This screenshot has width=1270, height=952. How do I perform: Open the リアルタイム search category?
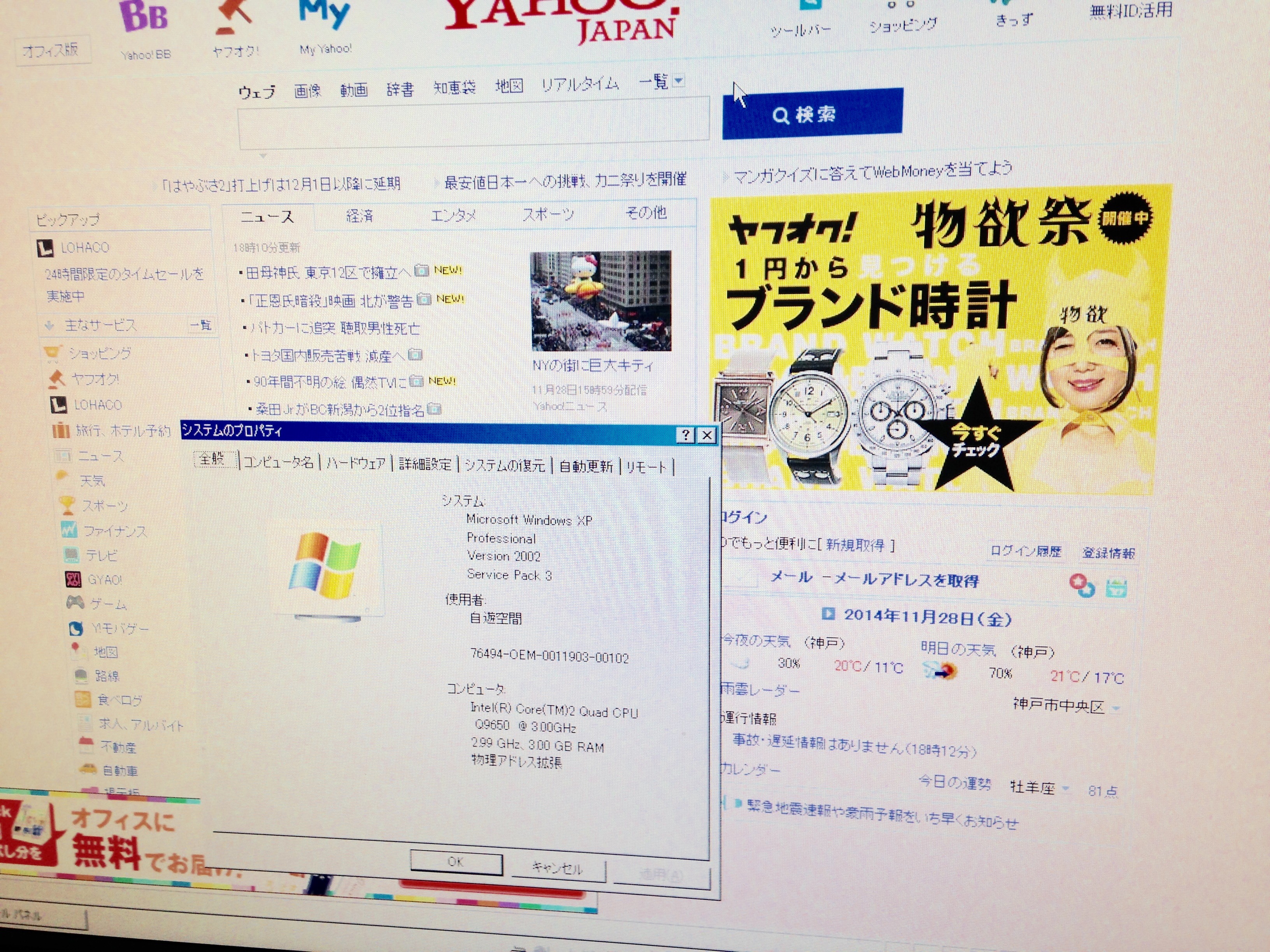[580, 85]
